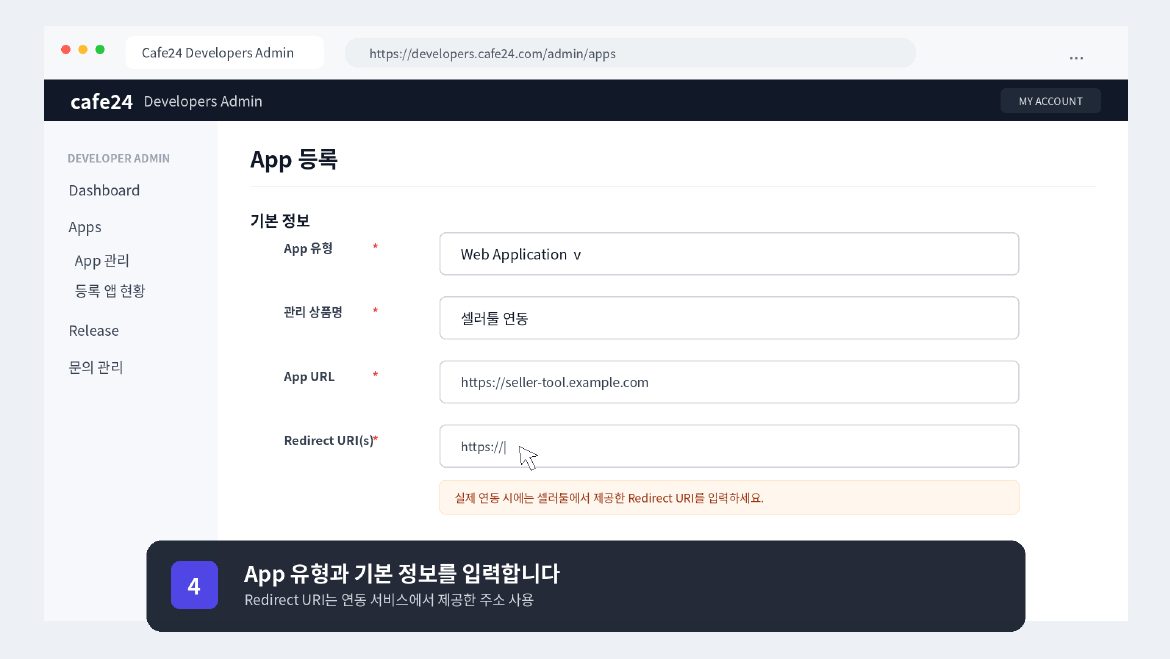Go to Dashboard in the sidebar

104,190
